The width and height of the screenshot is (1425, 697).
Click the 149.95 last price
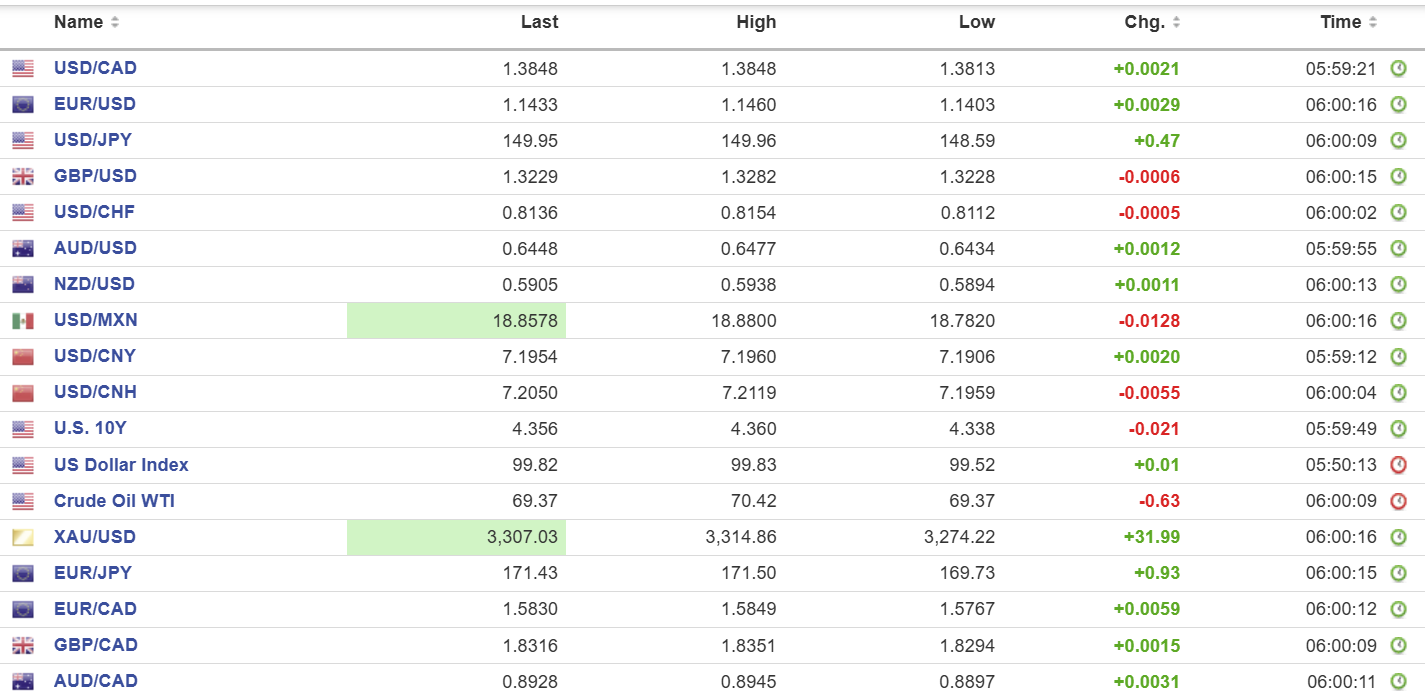[x=530, y=141]
